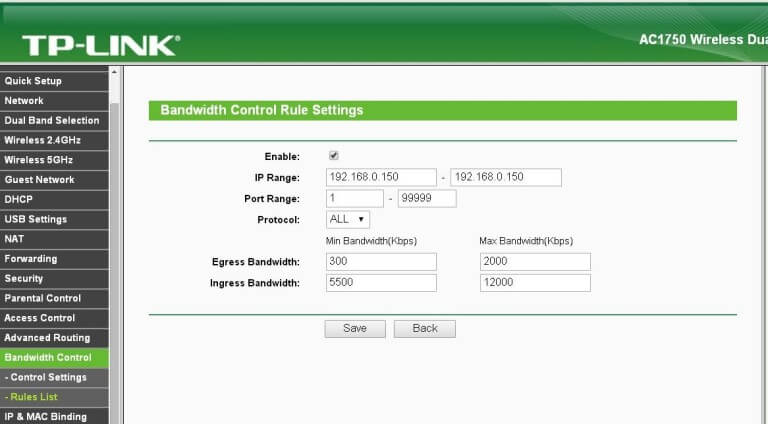Click the Ingress Bandwidth label
The width and height of the screenshot is (768, 424).
[x=255, y=283]
